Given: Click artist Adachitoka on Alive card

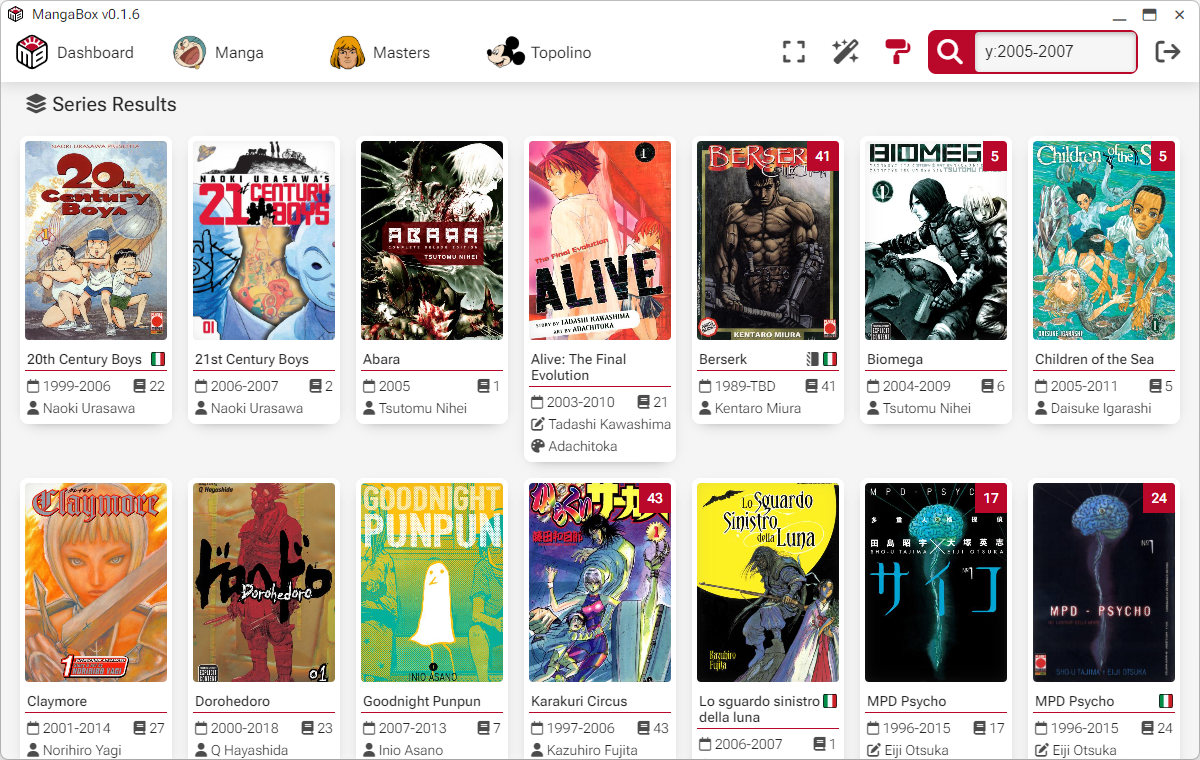Looking at the screenshot, I should coord(583,446).
